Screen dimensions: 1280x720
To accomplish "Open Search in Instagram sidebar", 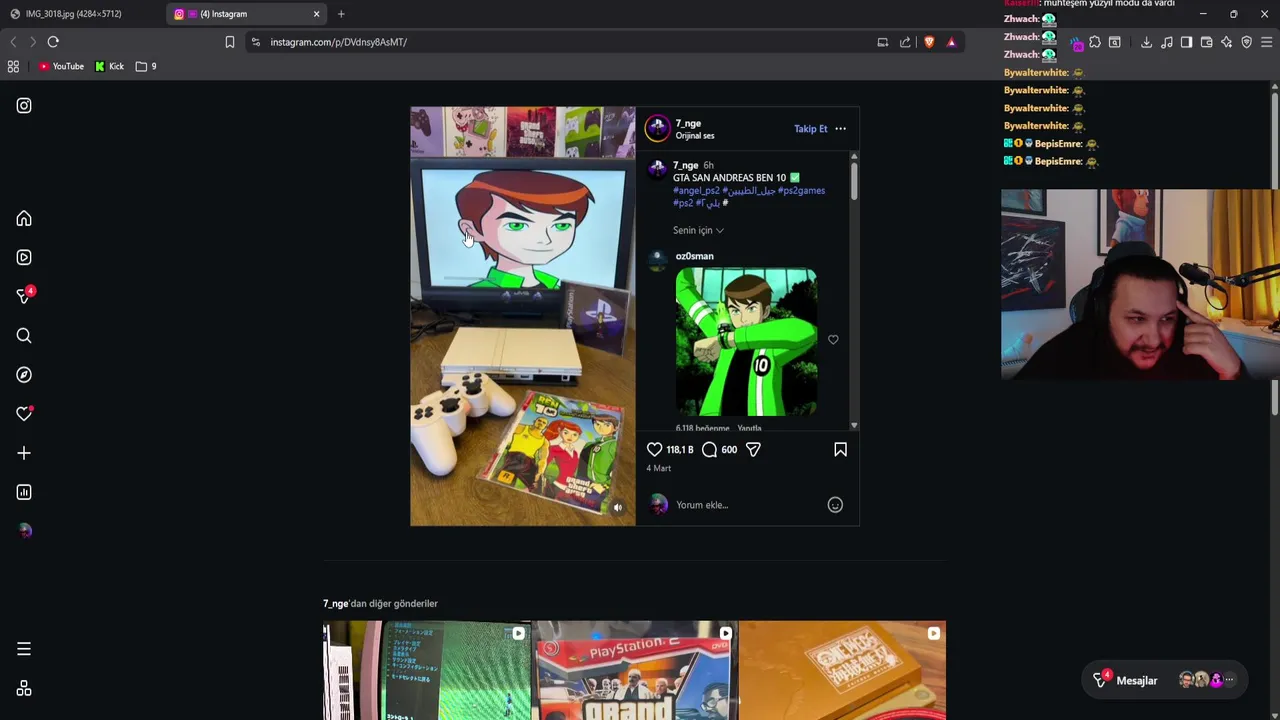I will point(24,336).
